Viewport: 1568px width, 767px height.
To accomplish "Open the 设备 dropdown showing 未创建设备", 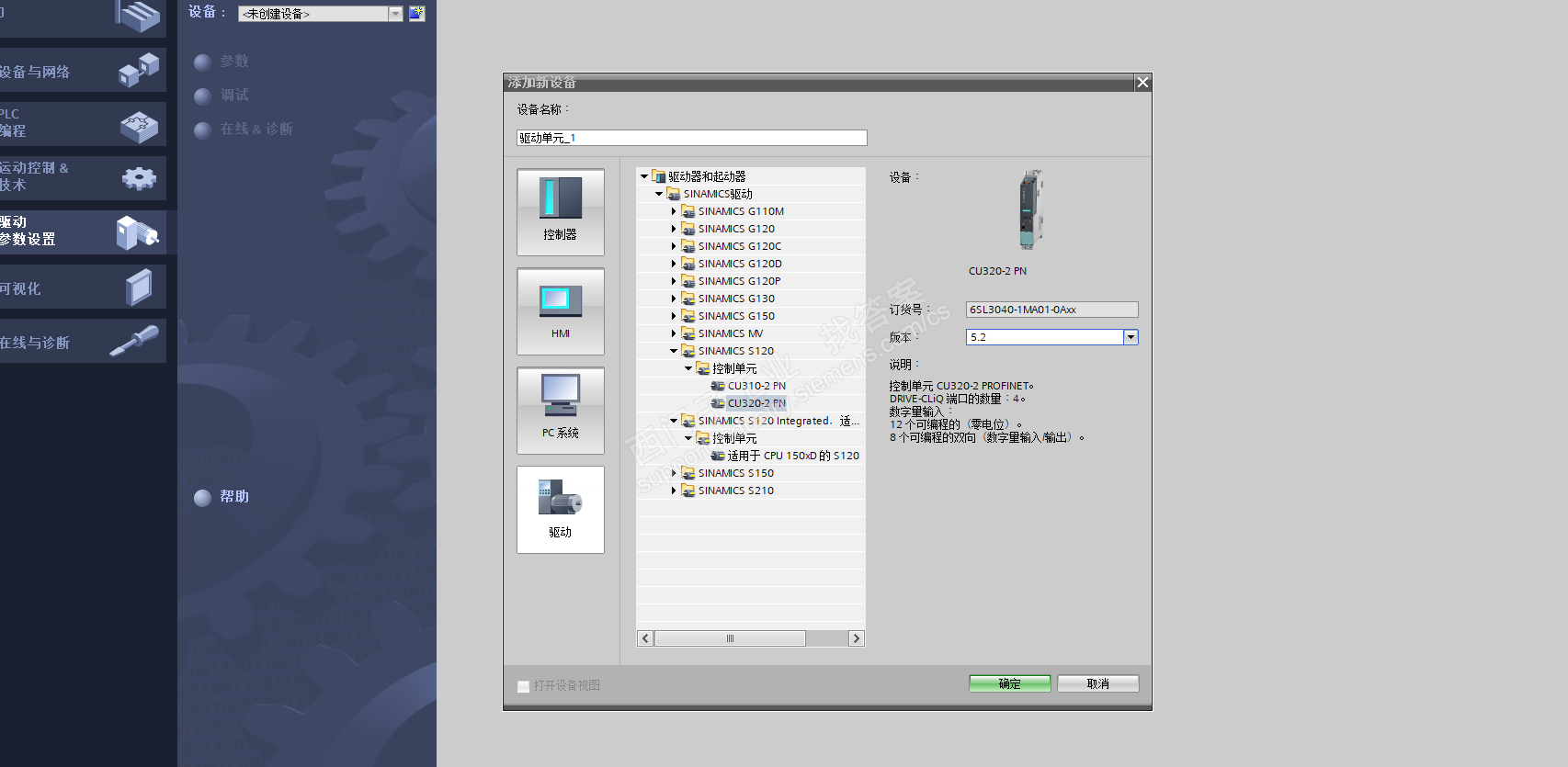I will [x=320, y=14].
